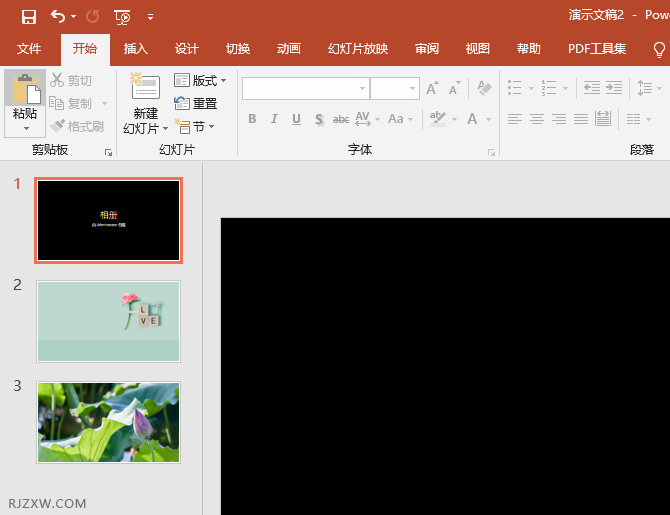Click the Save icon in quick access toolbar

click(28, 16)
